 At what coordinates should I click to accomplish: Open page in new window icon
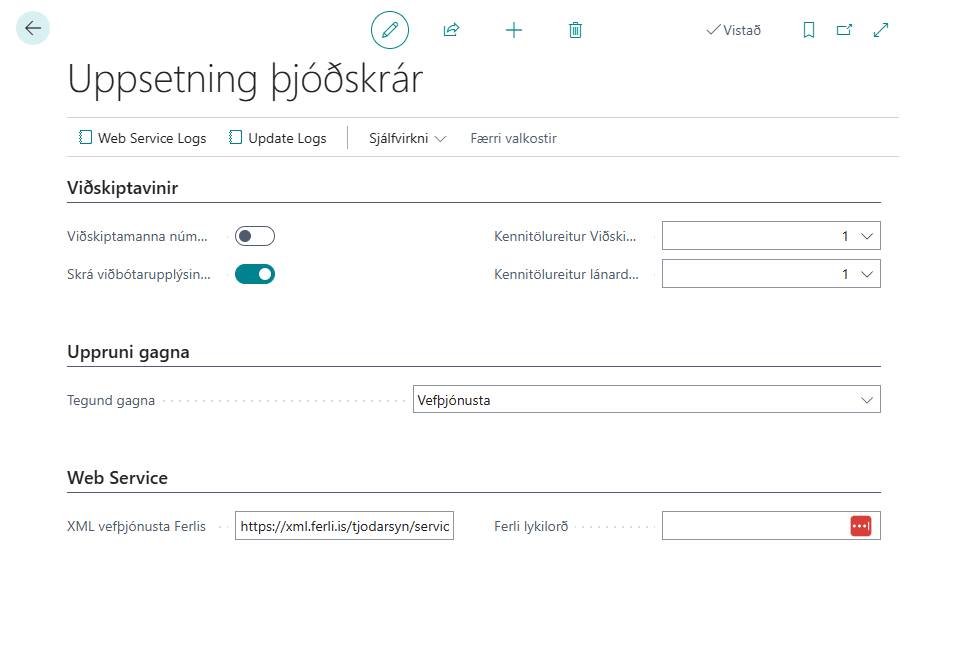[844, 30]
